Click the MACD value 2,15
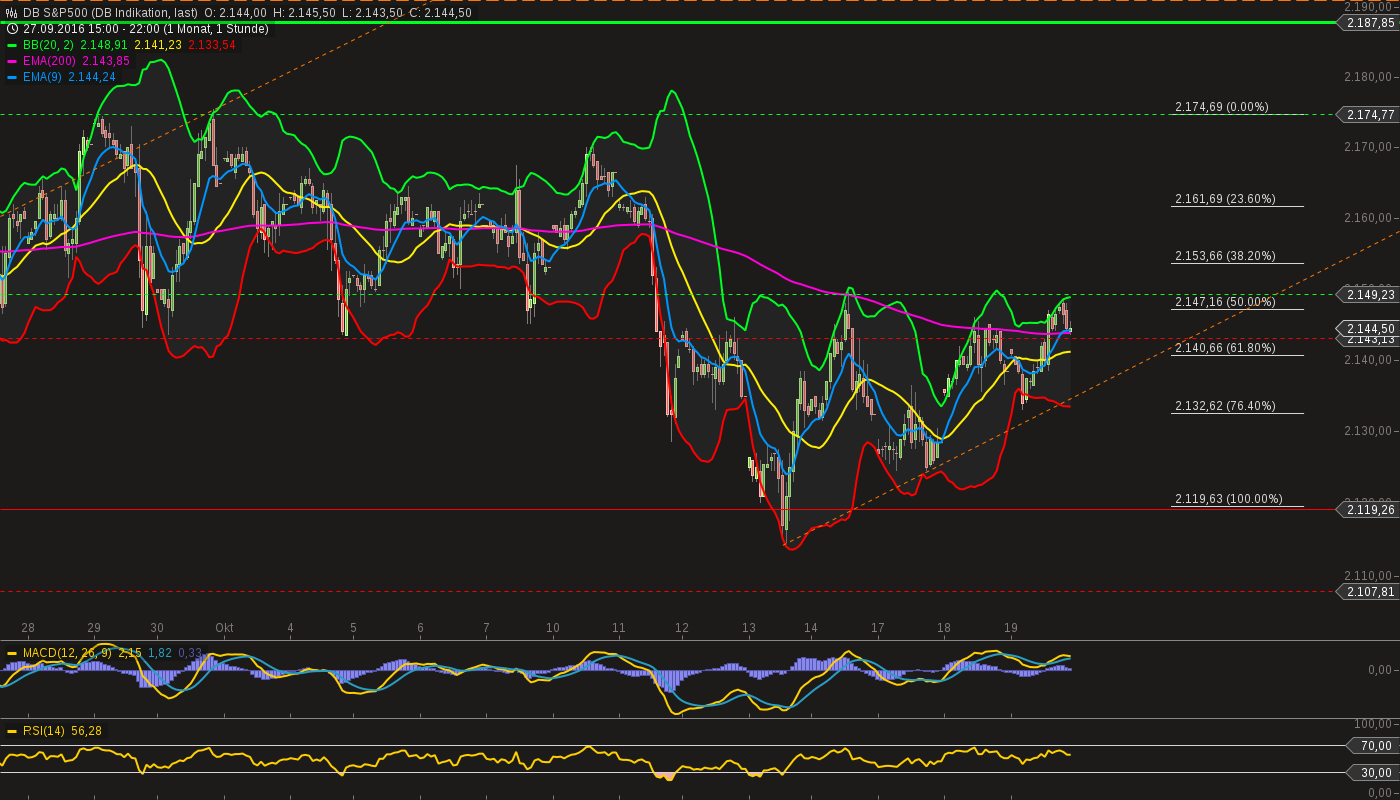 tap(130, 653)
